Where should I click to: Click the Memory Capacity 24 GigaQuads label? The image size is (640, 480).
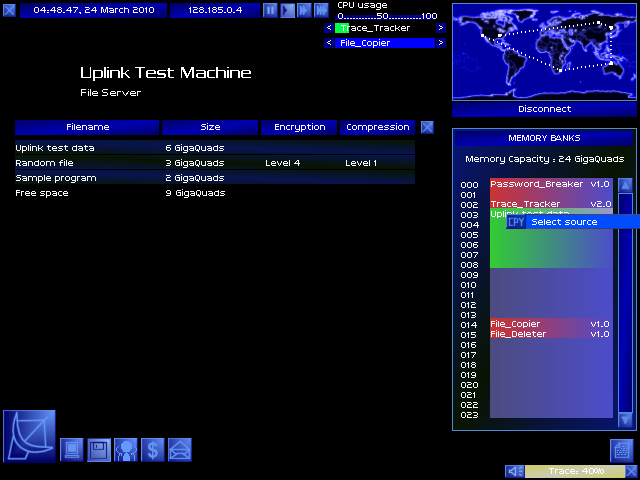point(544,159)
